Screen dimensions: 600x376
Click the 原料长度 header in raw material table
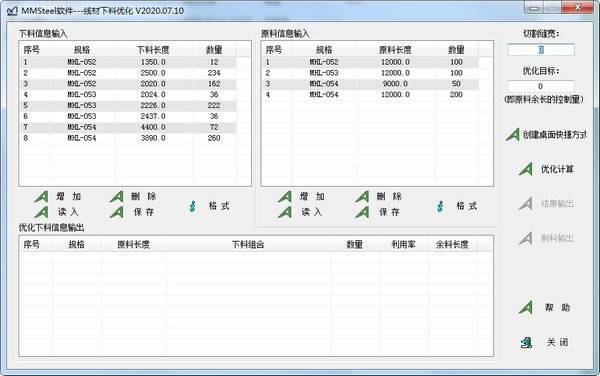tap(395, 50)
